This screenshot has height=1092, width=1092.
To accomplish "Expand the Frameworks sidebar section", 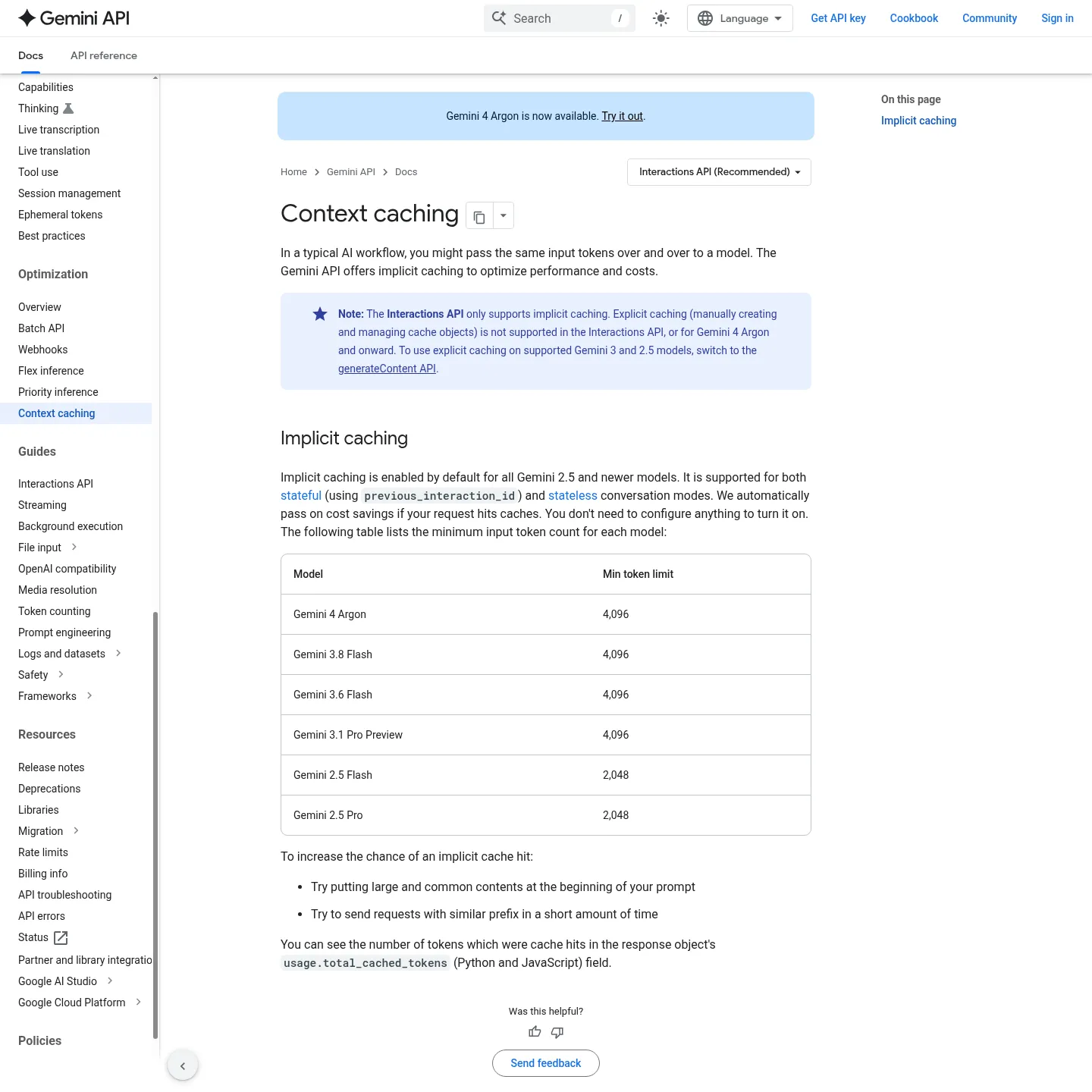I will click(89, 696).
